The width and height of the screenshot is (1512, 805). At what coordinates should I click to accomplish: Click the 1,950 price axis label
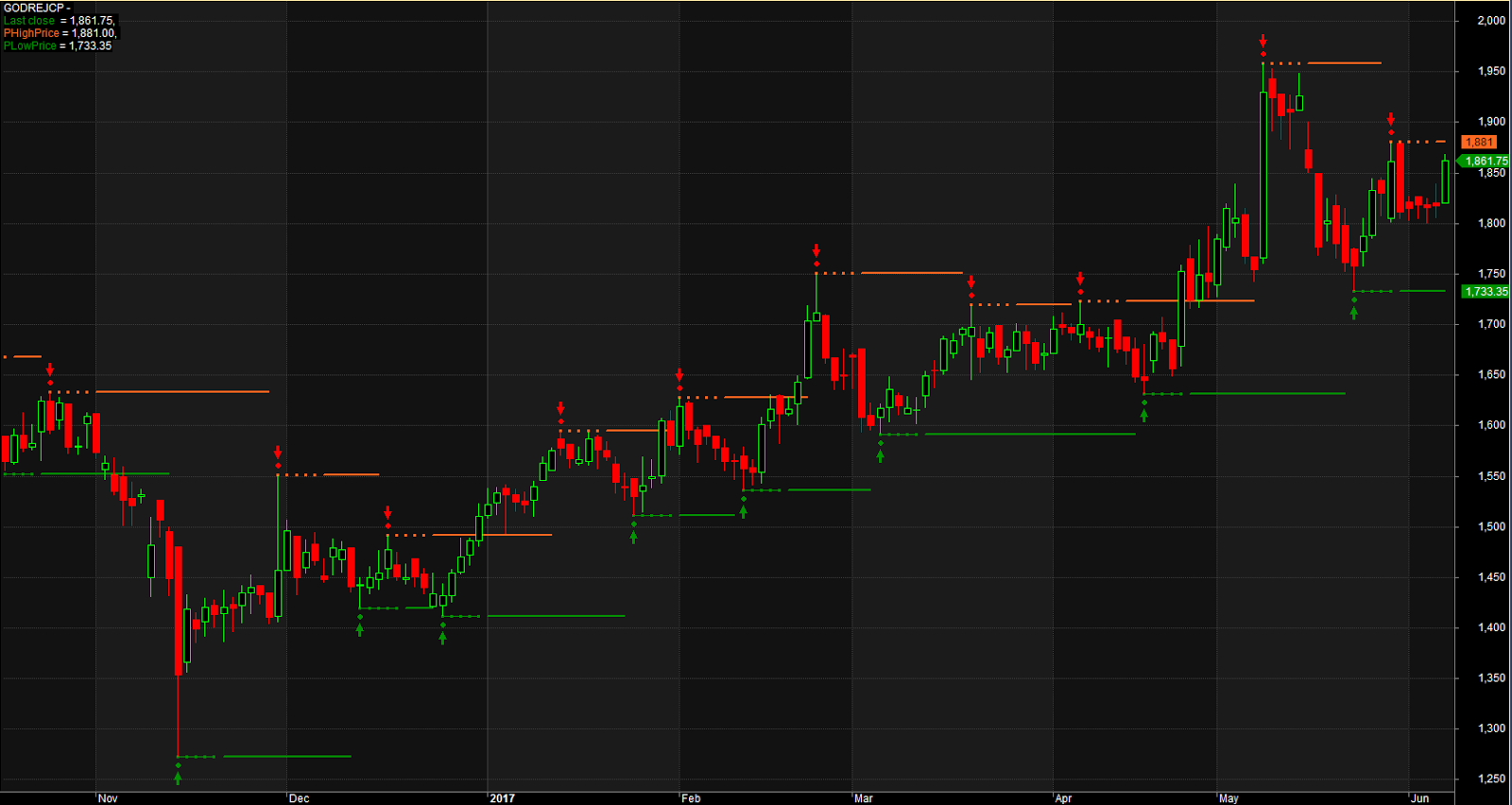[x=1491, y=72]
